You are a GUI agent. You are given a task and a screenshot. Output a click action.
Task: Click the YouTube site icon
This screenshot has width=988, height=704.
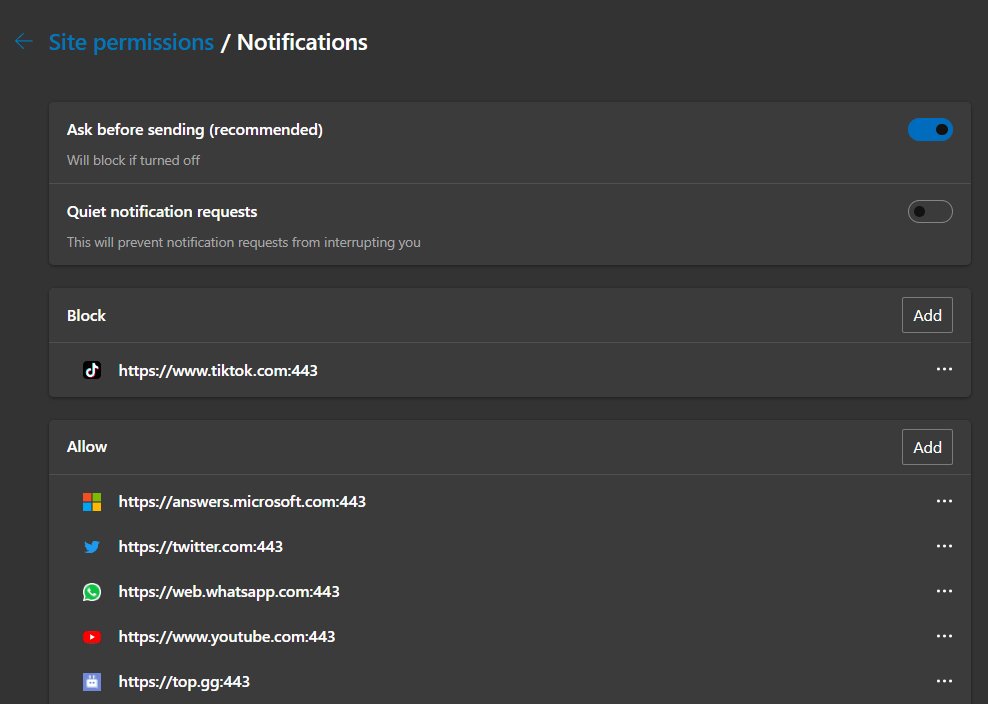(92, 637)
